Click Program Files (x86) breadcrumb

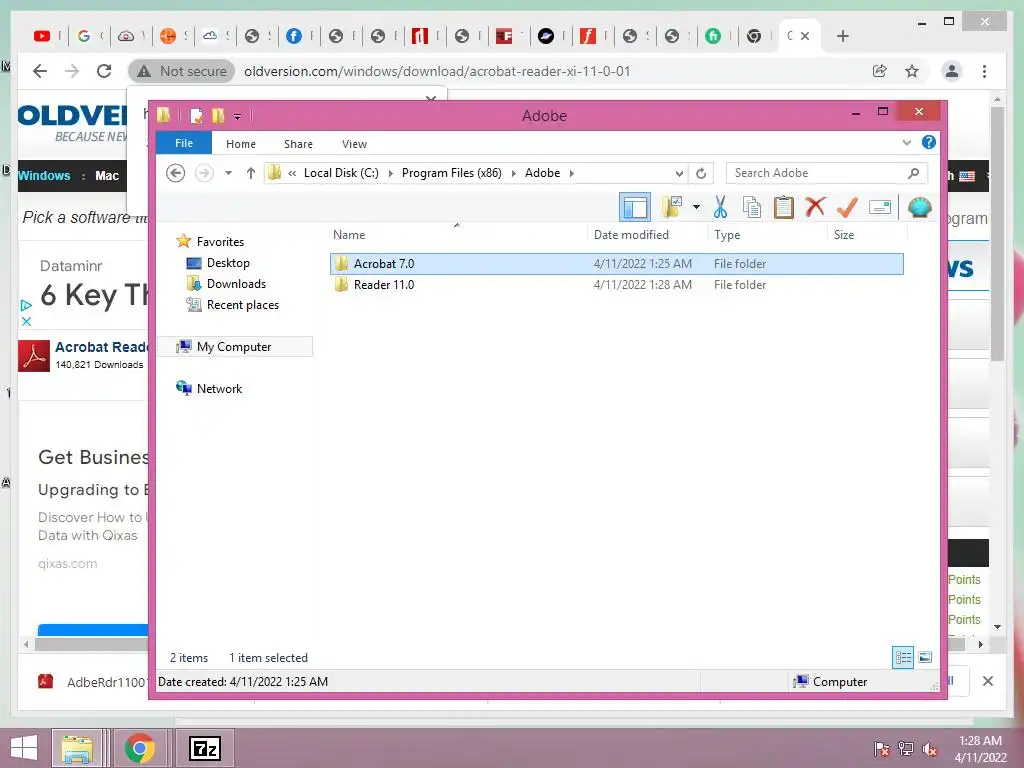coord(451,173)
